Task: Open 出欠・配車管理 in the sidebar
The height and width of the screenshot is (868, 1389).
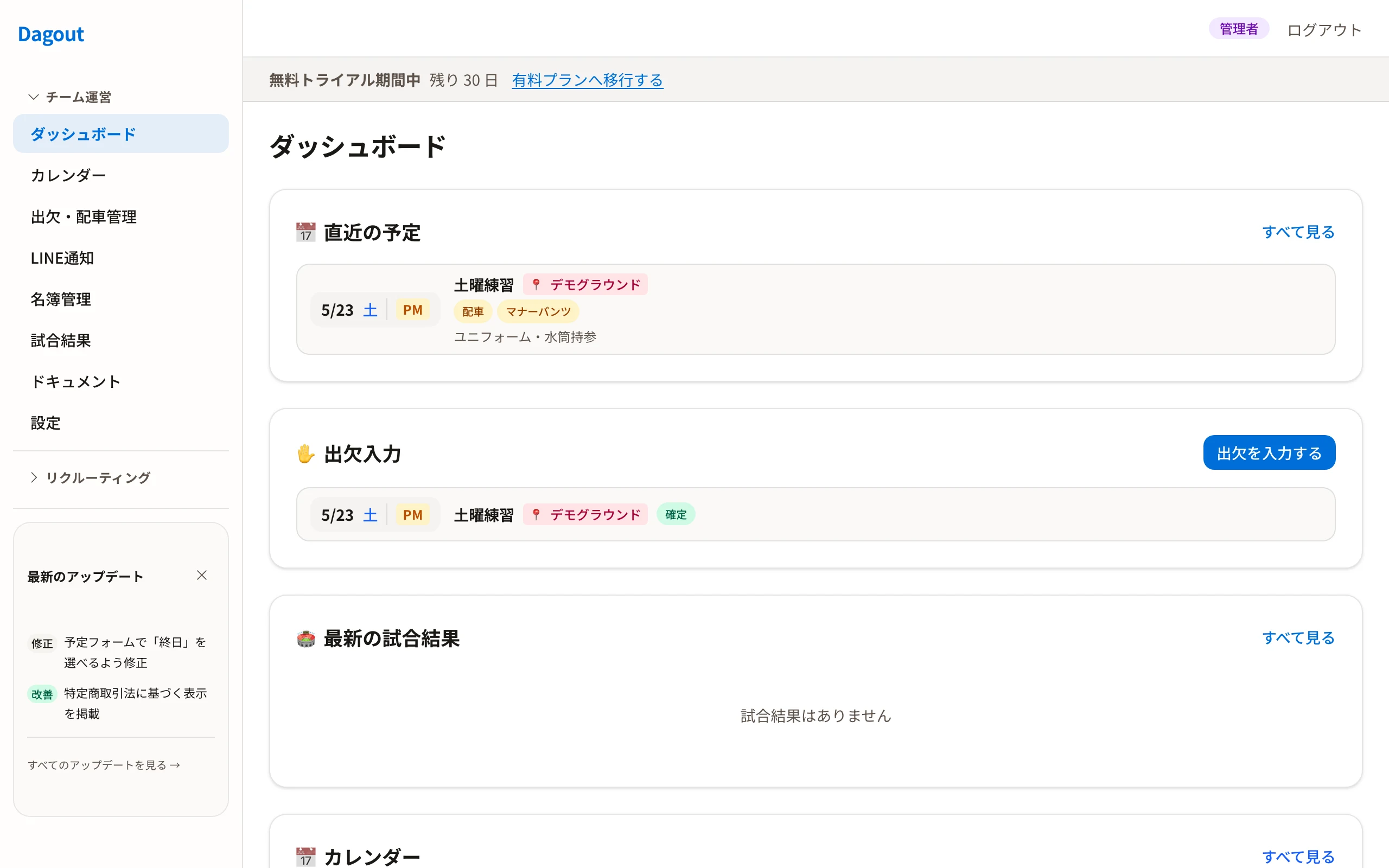Action: (120, 216)
